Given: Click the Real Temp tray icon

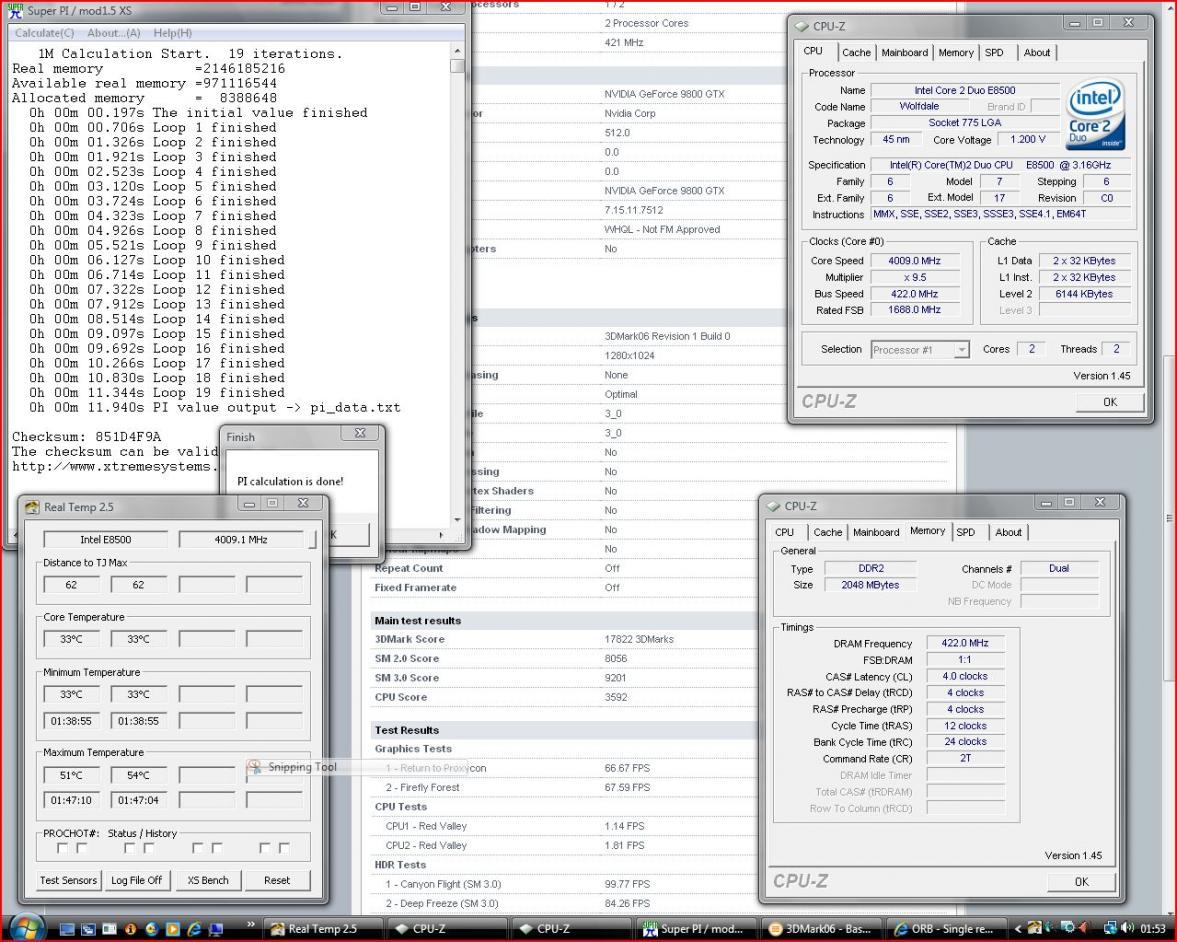Looking at the screenshot, I should tap(1034, 928).
